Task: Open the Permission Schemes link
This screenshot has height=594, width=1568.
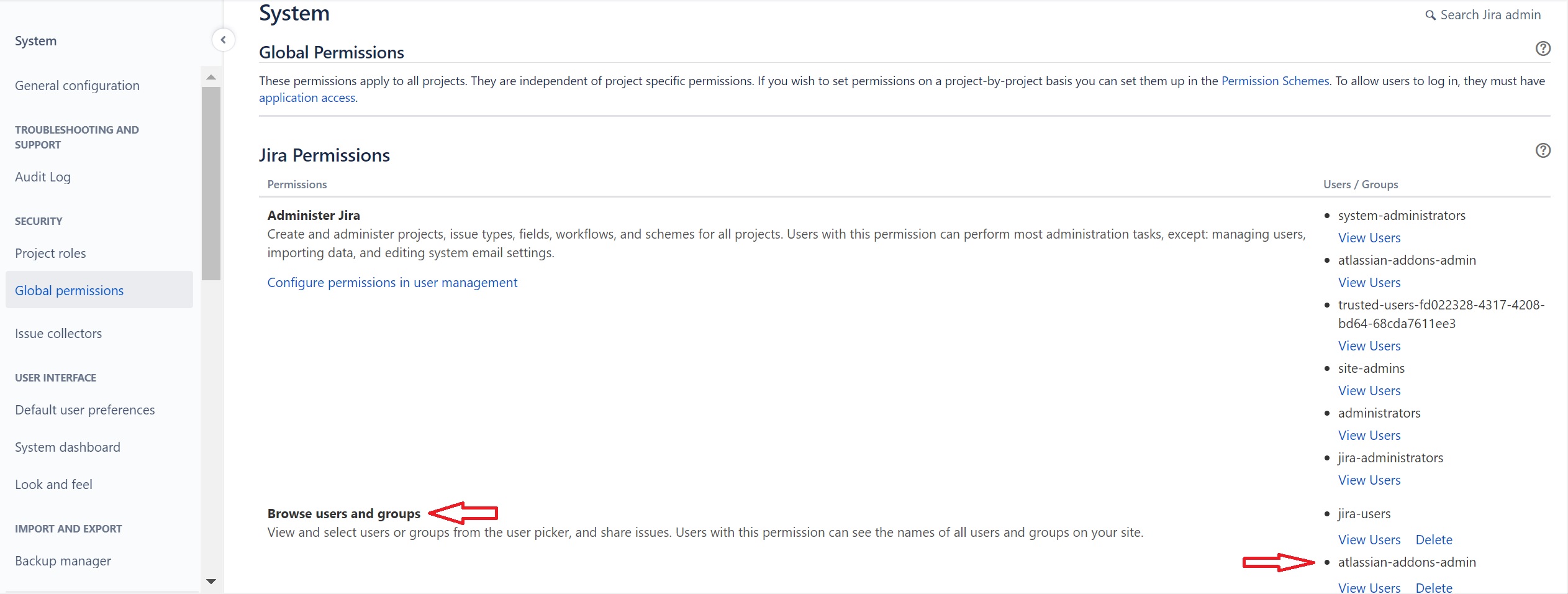Action: 1274,81
